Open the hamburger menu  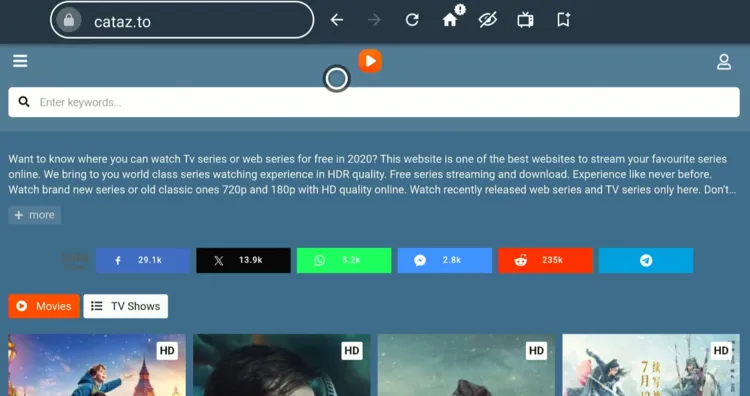click(x=20, y=61)
